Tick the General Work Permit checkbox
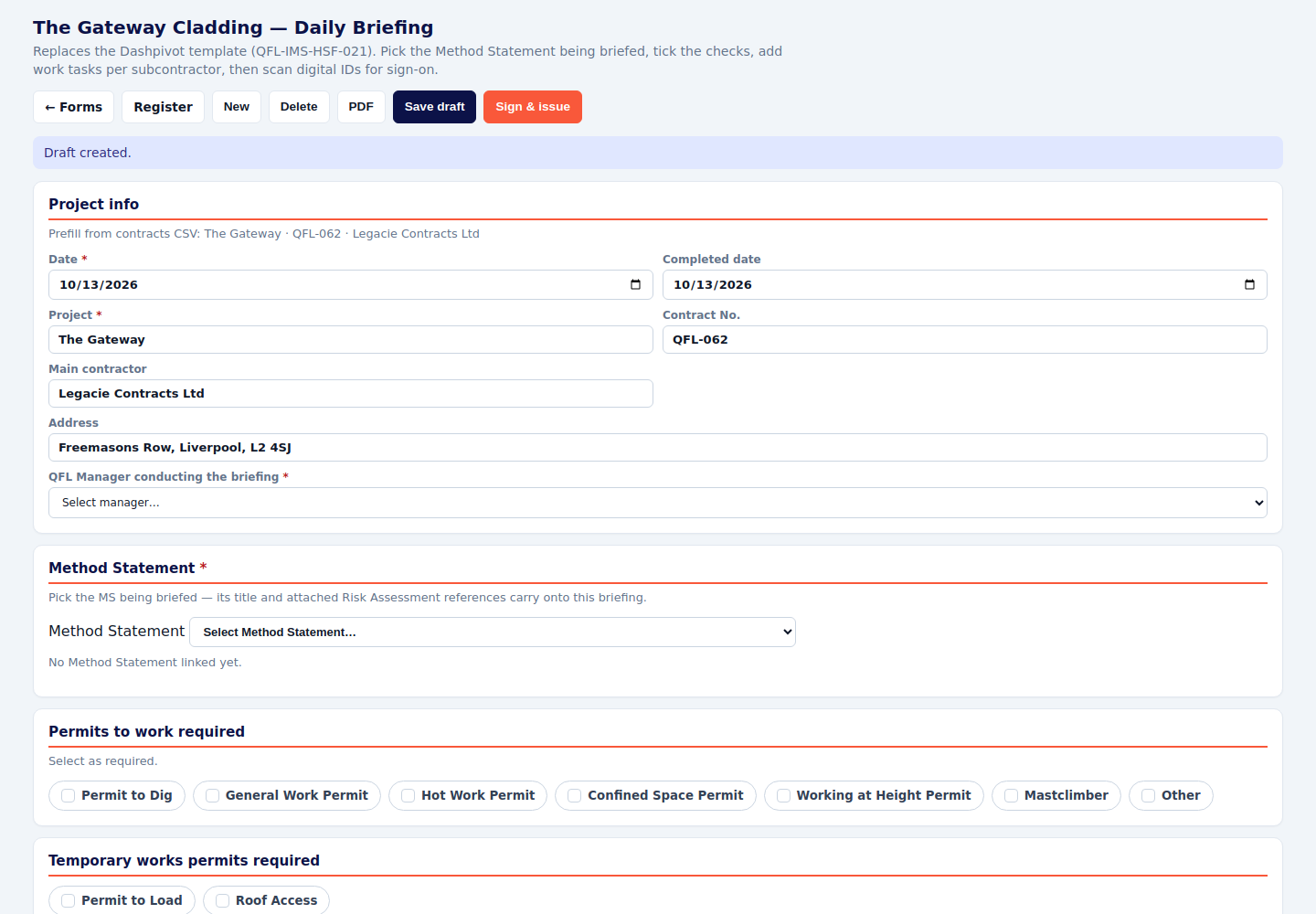1316x914 pixels. coord(213,795)
